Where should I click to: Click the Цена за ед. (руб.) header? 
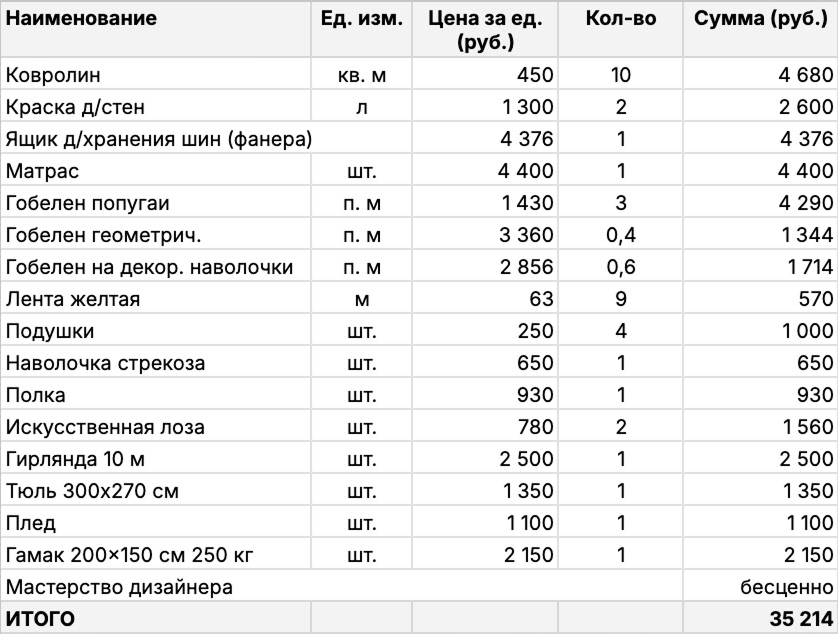(484, 30)
